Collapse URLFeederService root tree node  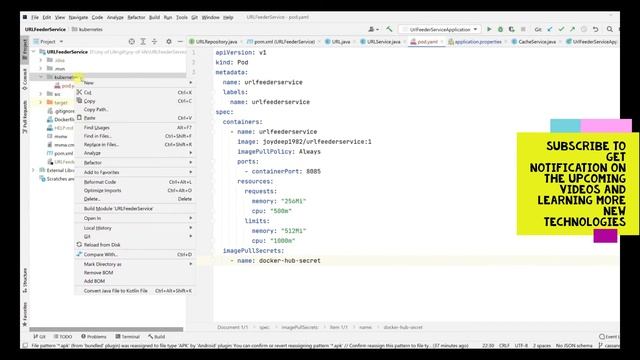point(34,52)
